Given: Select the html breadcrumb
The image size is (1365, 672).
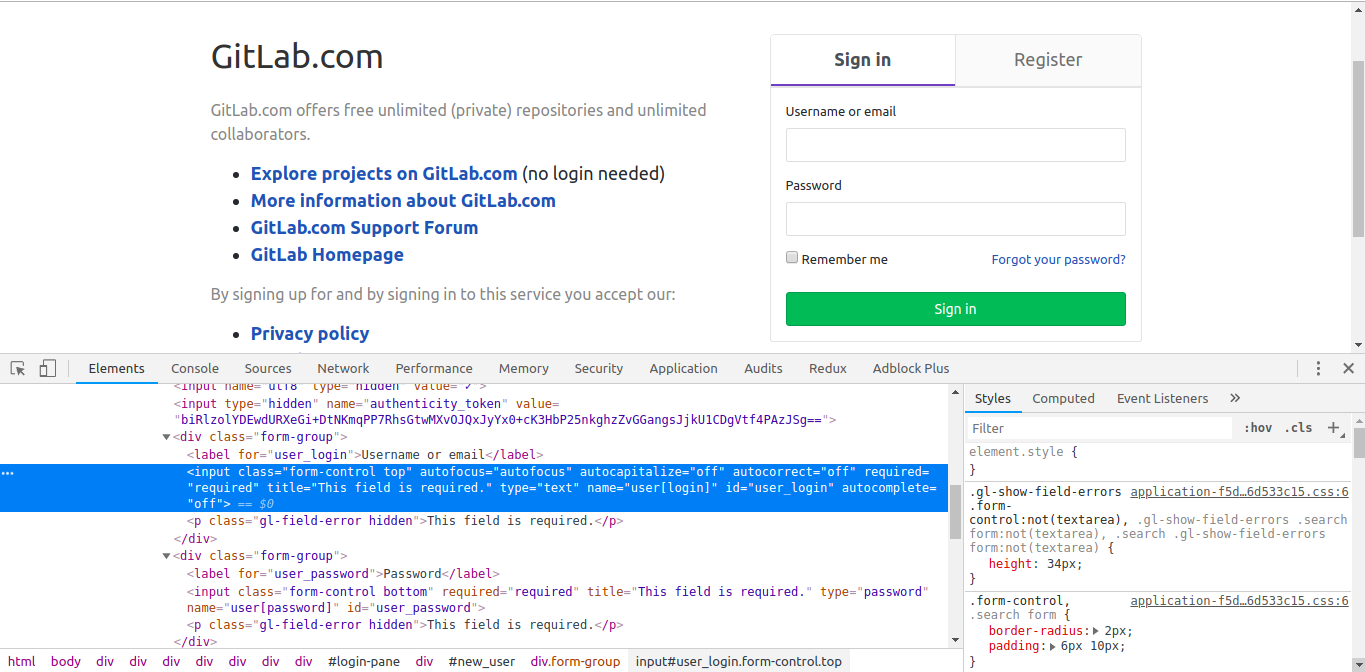Looking at the screenshot, I should tap(21, 661).
